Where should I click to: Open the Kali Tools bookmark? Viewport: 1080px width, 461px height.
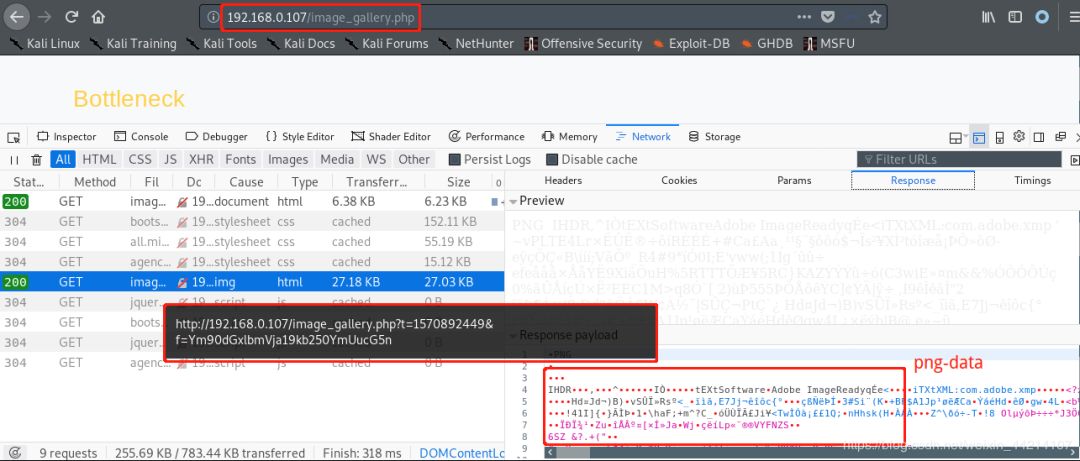pos(222,43)
